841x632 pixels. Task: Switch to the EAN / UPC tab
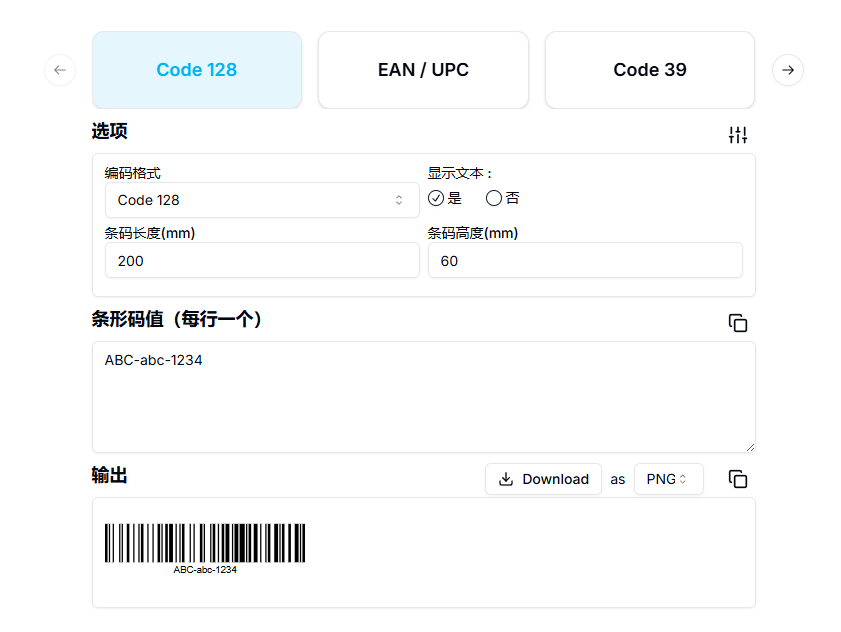point(423,70)
